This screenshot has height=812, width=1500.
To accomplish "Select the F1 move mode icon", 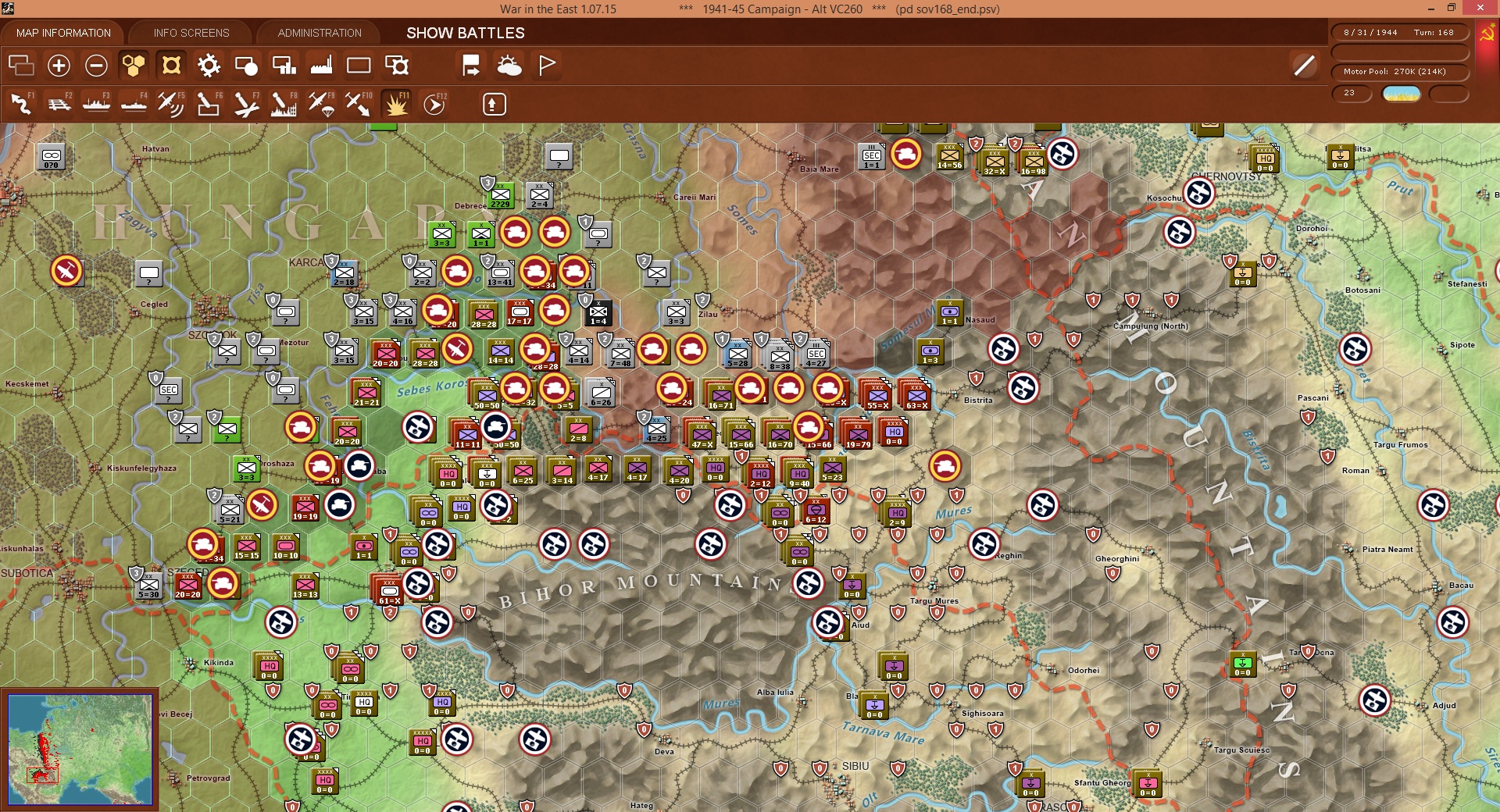I will pyautogui.click(x=21, y=104).
